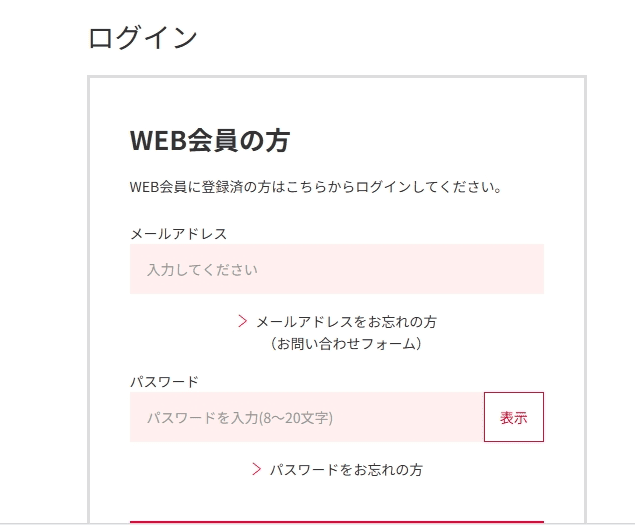This screenshot has width=635, height=525.
Task: Click the パスワードを入力(8〜20文字) placeholder text
Action: click(x=240, y=418)
